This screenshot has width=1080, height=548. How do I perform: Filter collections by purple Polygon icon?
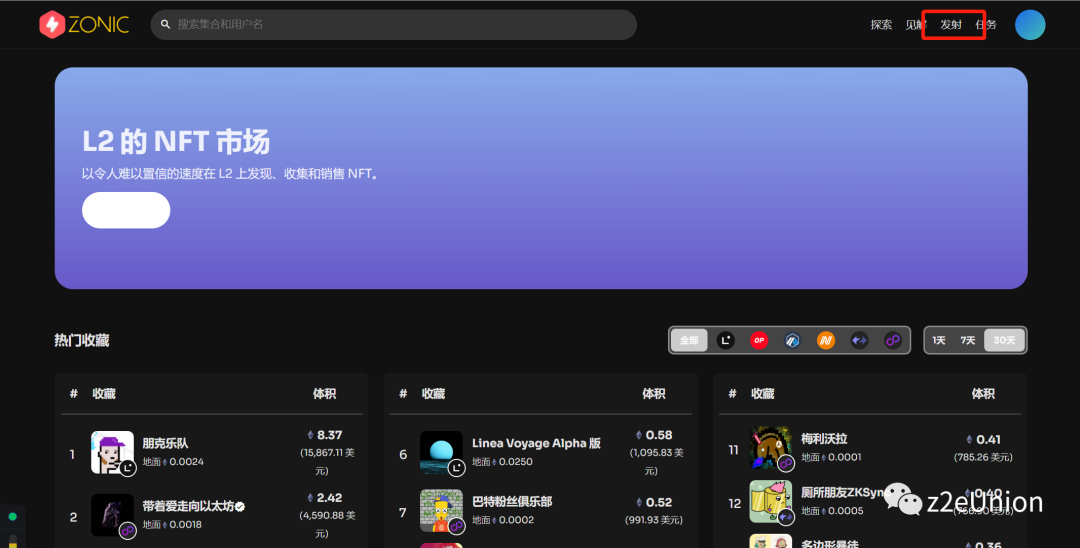point(893,340)
